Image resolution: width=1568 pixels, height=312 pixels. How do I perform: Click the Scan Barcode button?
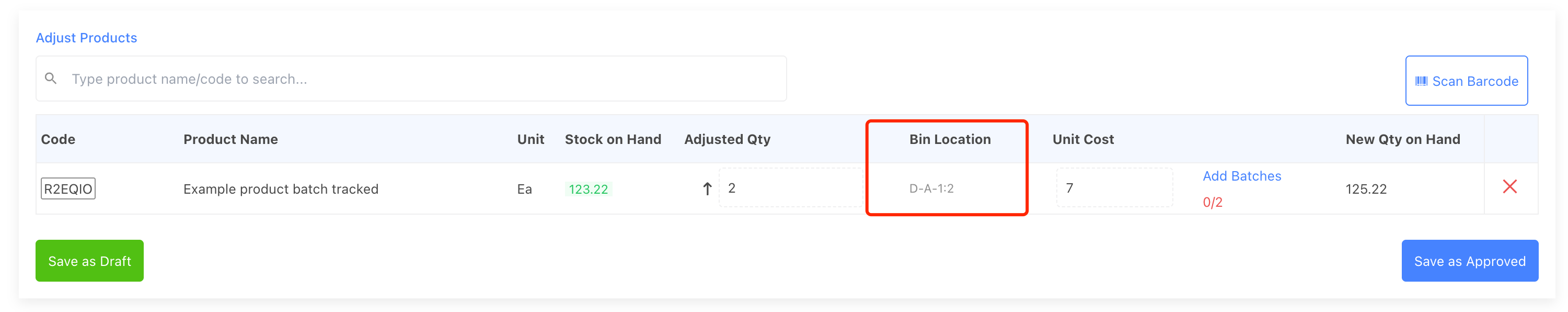point(1467,81)
